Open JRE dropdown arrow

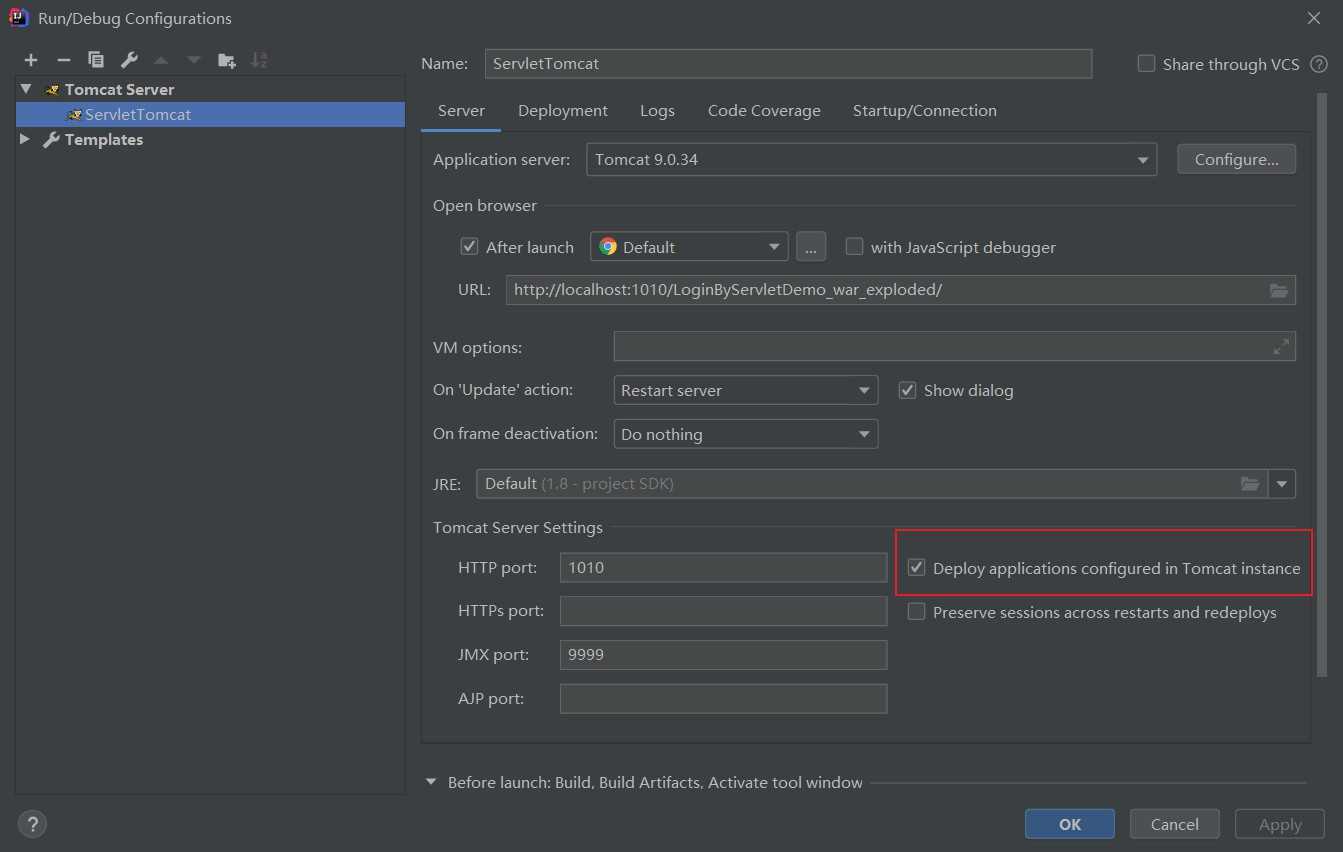coord(1282,484)
